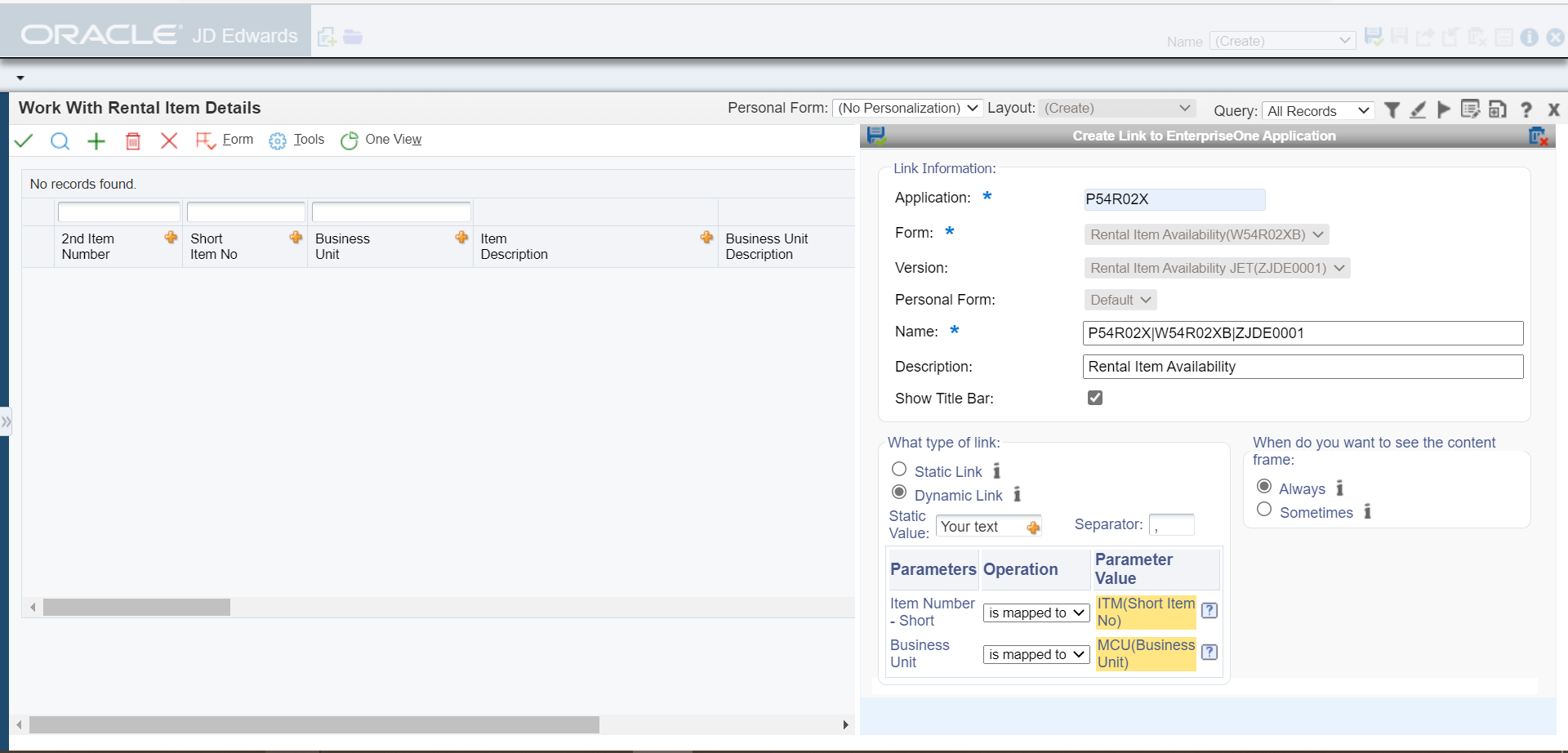Screen dimensions: 1568x753
Task: Click the green Select checkmark icon
Action: click(x=24, y=140)
